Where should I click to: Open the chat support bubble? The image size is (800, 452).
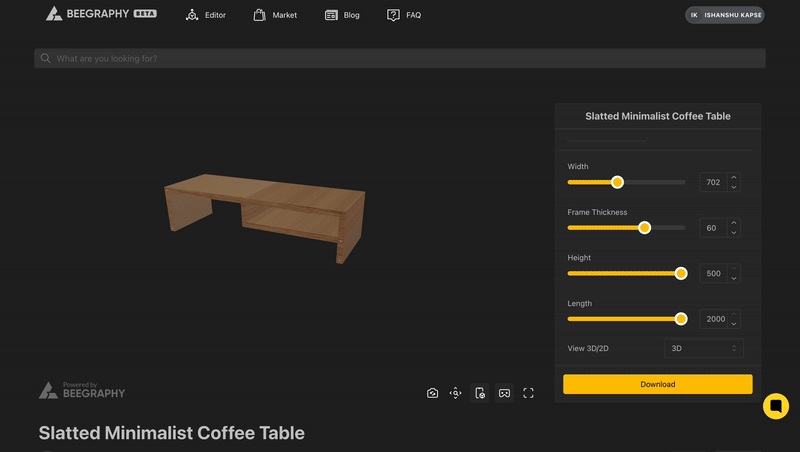click(x=776, y=406)
